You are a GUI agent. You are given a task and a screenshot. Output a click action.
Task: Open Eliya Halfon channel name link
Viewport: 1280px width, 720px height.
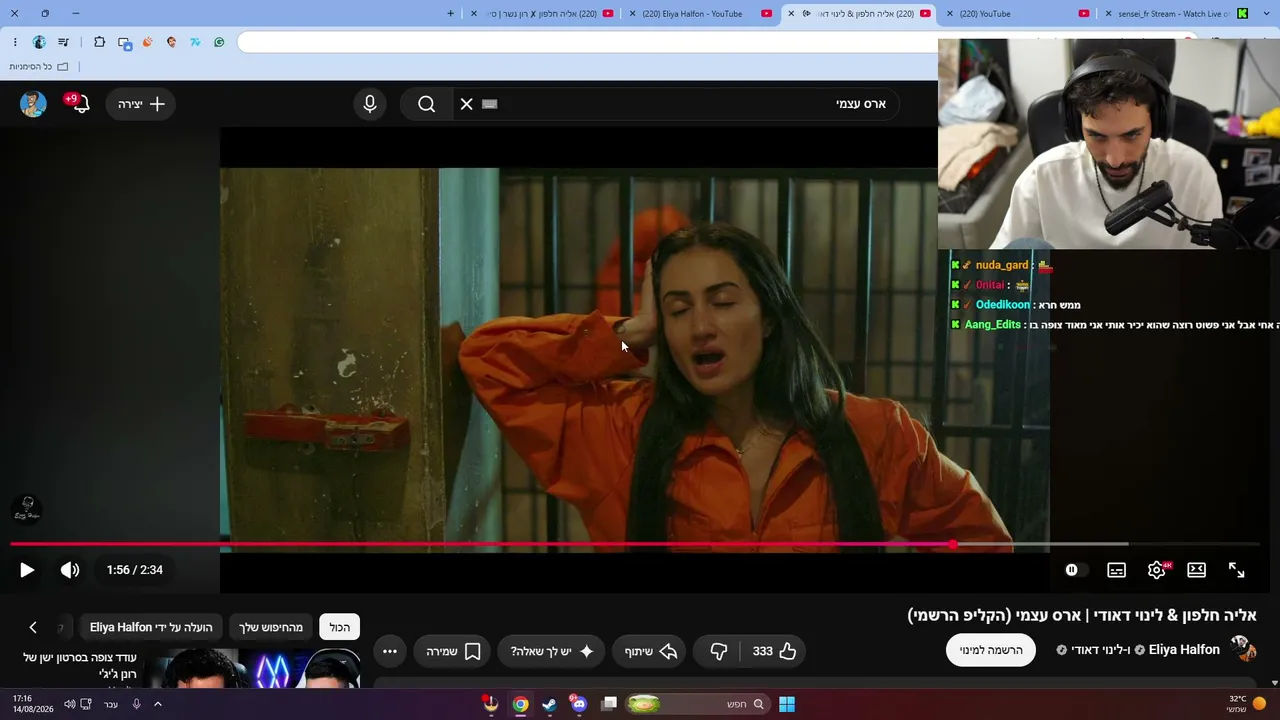pos(1184,650)
